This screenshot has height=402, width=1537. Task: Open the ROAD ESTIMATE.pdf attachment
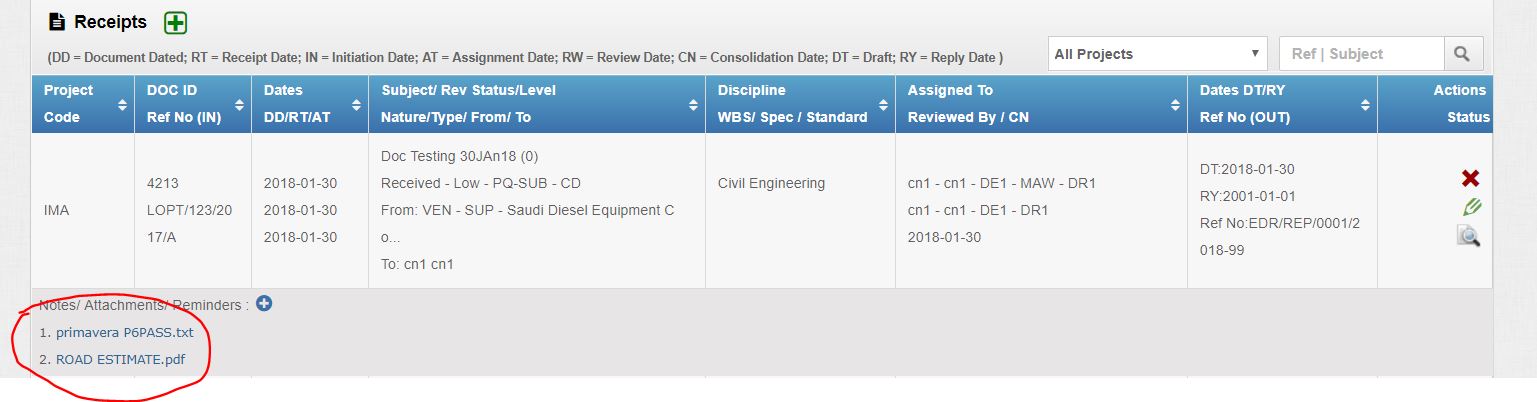tap(120, 359)
